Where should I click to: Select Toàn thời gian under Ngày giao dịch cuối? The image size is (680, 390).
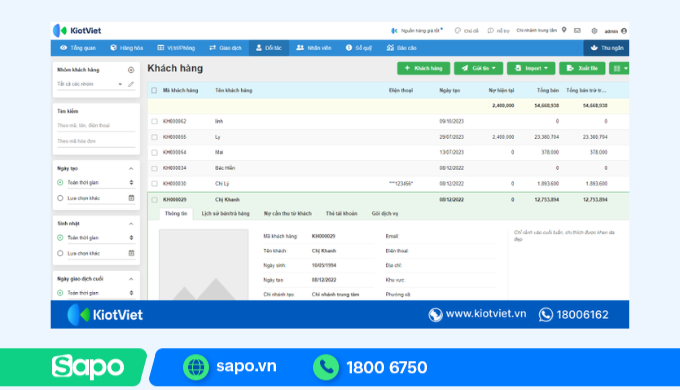point(60,293)
